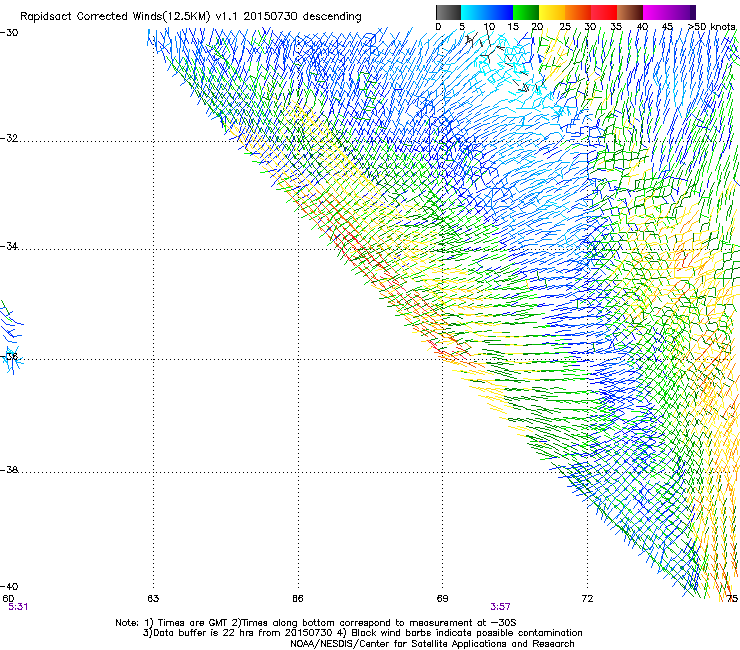Click the '63' longitude axis label
The image size is (740, 650).
[153, 599]
